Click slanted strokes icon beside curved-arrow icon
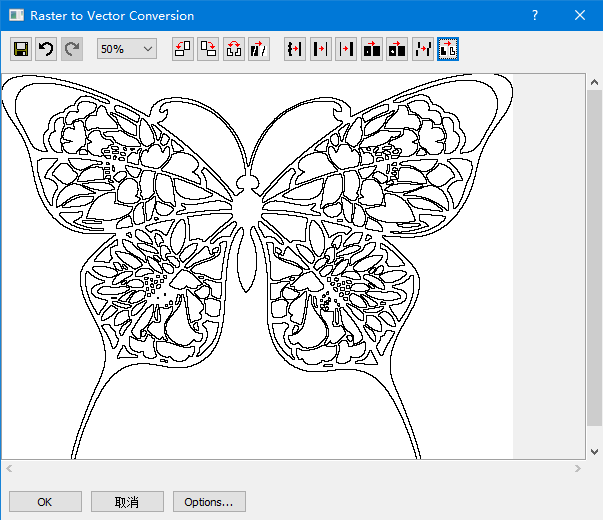 259,49
